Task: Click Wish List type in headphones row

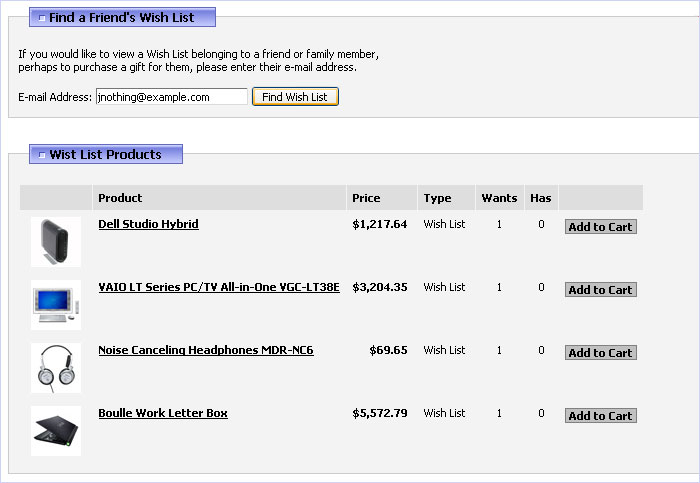Action: coord(444,350)
